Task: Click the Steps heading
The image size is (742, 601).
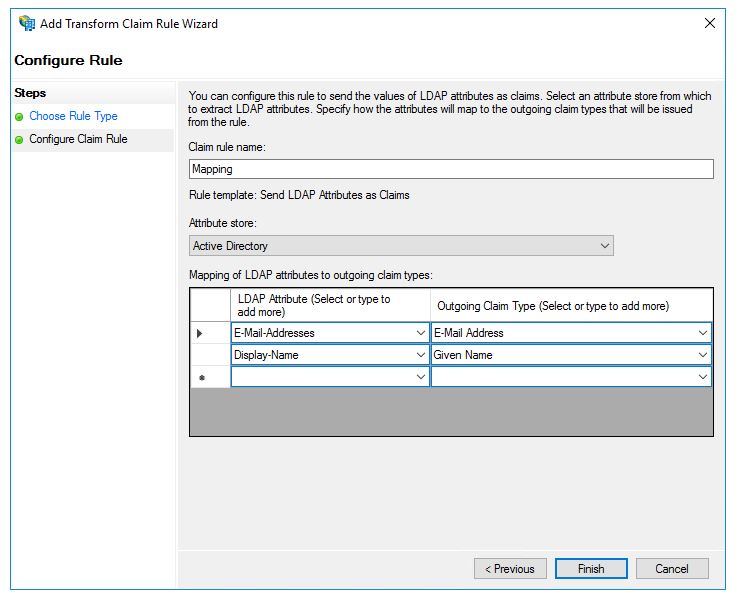Action: pyautogui.click(x=30, y=93)
